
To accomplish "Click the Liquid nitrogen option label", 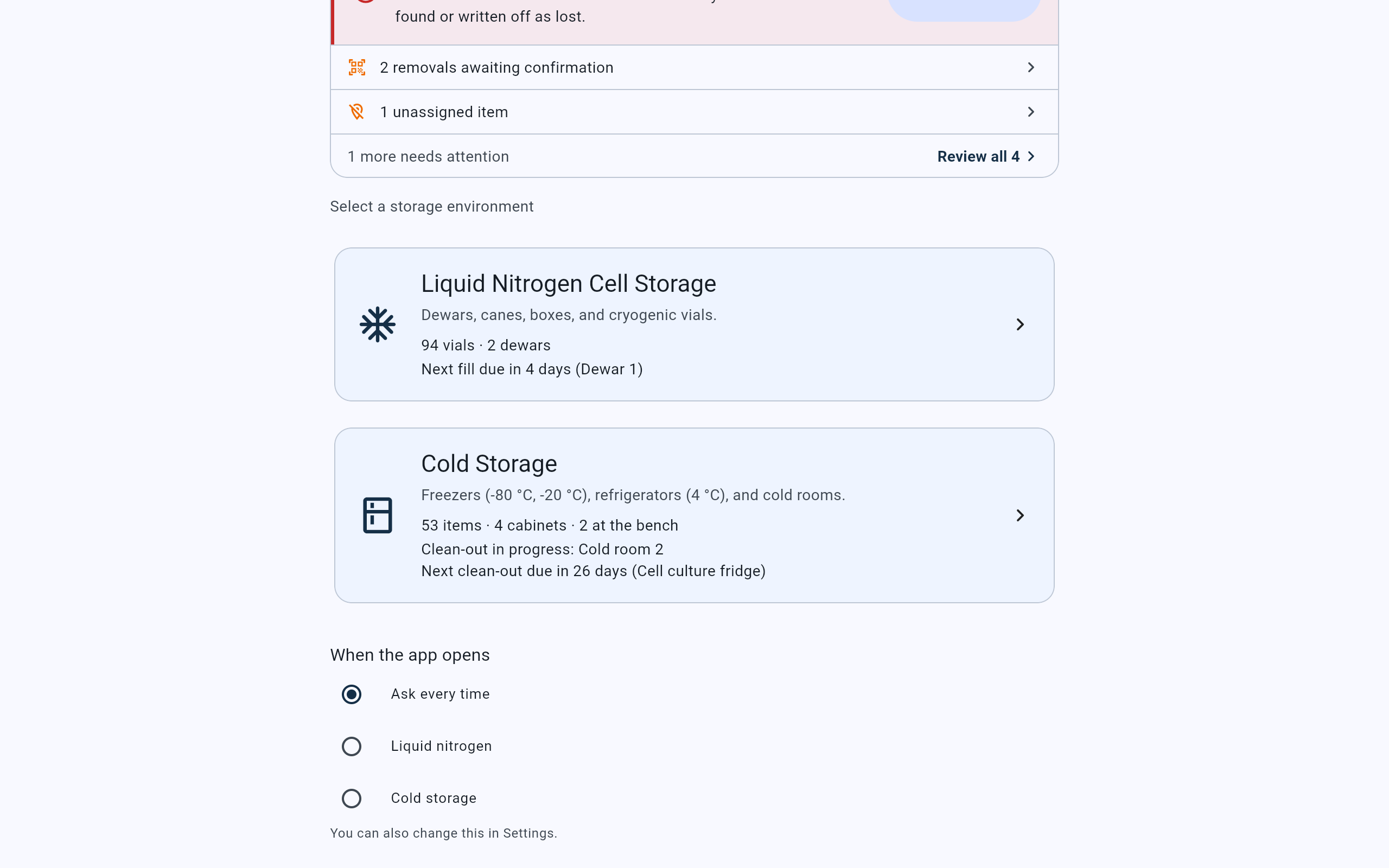I will click(x=441, y=746).
